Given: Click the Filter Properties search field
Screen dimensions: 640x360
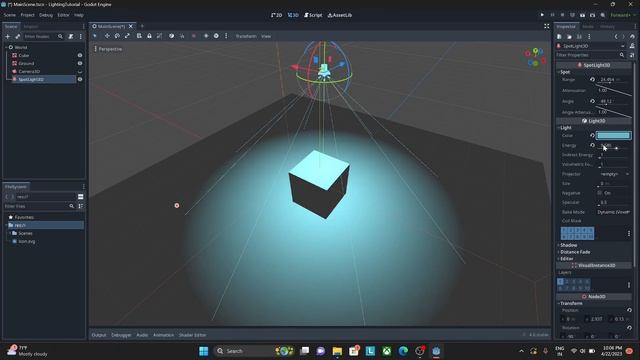Looking at the screenshot, I should (x=591, y=55).
